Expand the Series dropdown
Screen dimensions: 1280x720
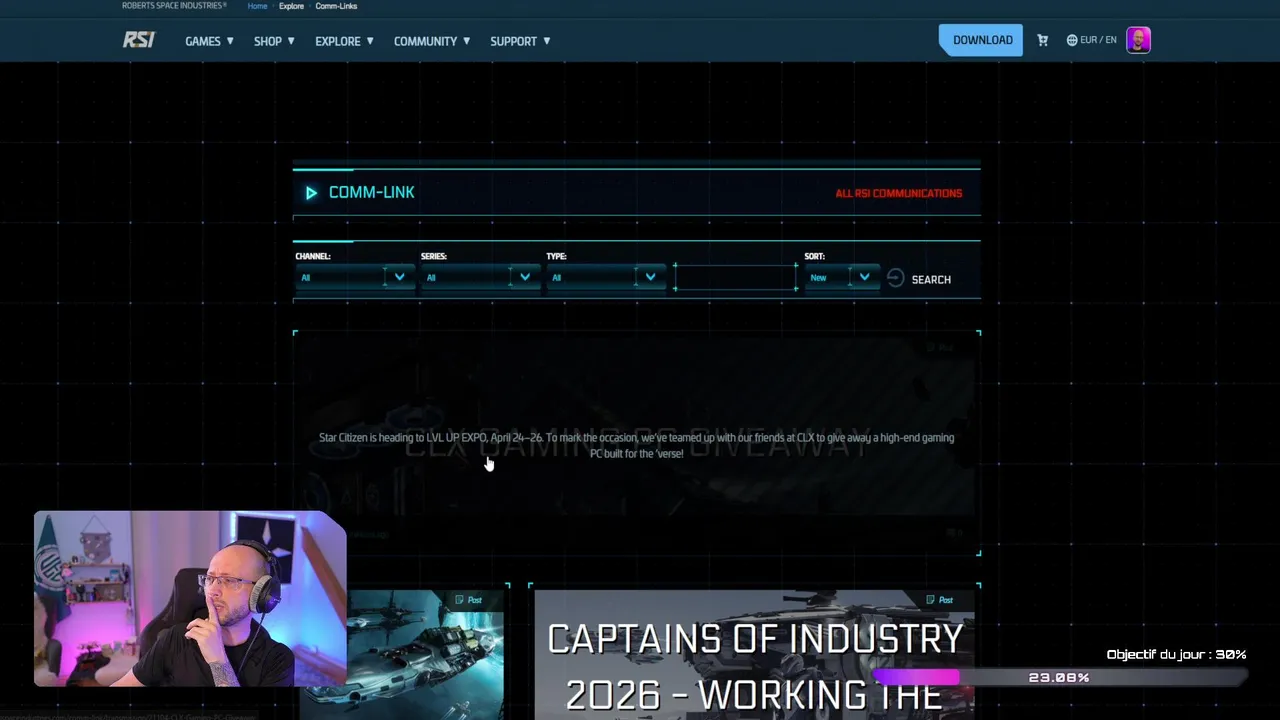(x=480, y=278)
